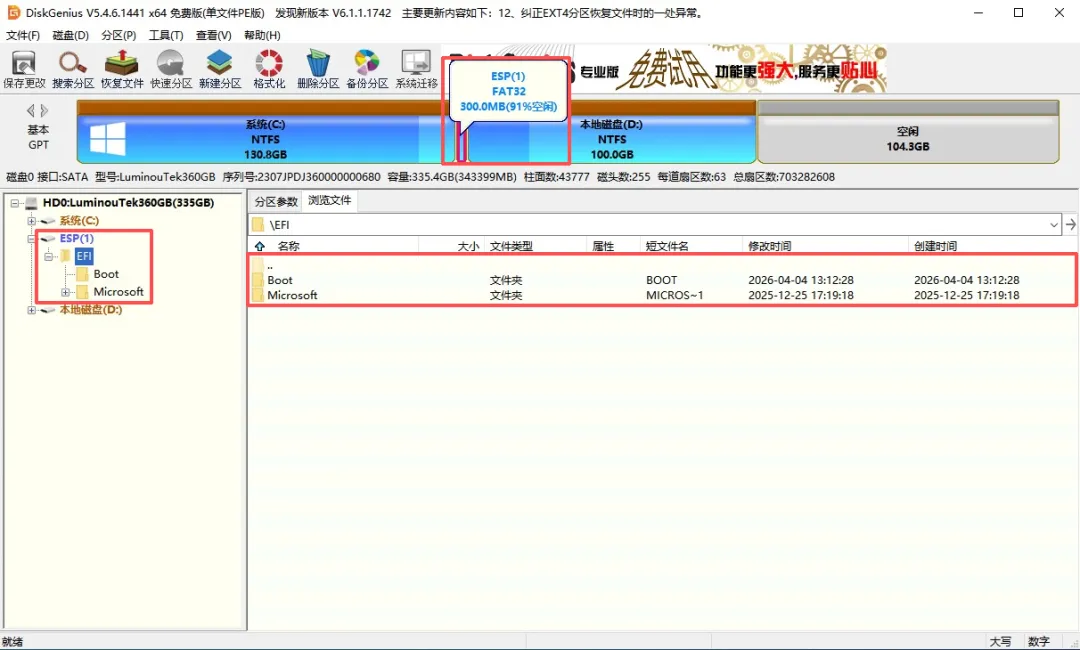Viewport: 1080px width, 650px height.
Task: Expand the 本地磁盘(D:) tree node
Action: click(31, 311)
